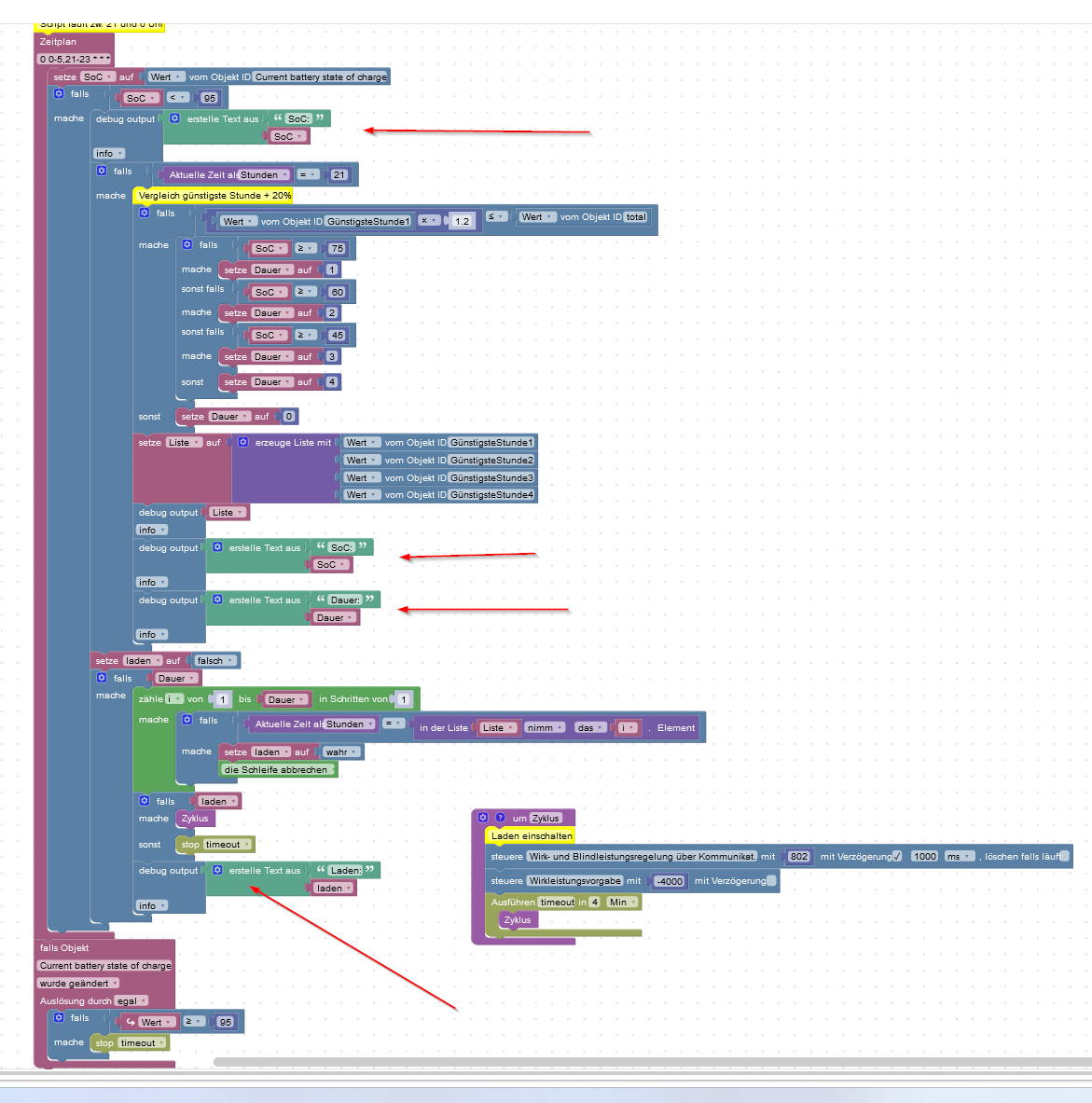Select object ID 'total'
The image size is (1092, 1103).
pos(636,216)
